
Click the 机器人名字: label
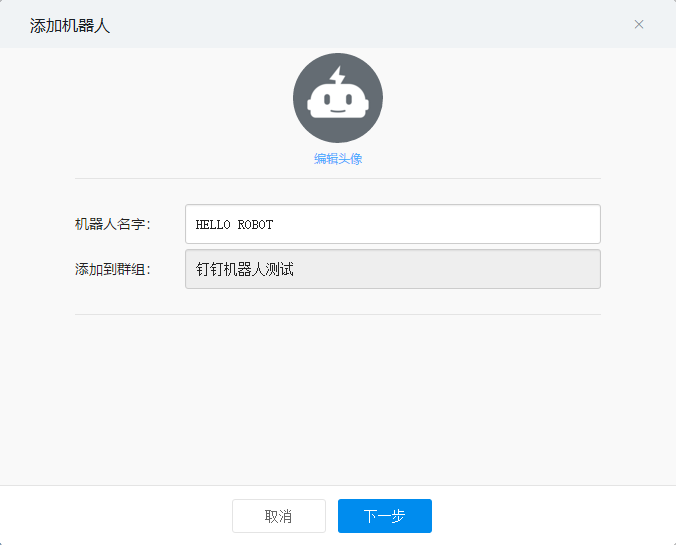[113, 224]
